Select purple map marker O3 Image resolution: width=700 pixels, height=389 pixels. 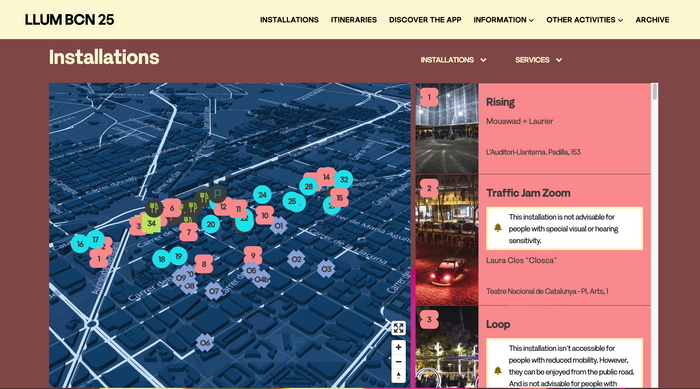(x=326, y=269)
